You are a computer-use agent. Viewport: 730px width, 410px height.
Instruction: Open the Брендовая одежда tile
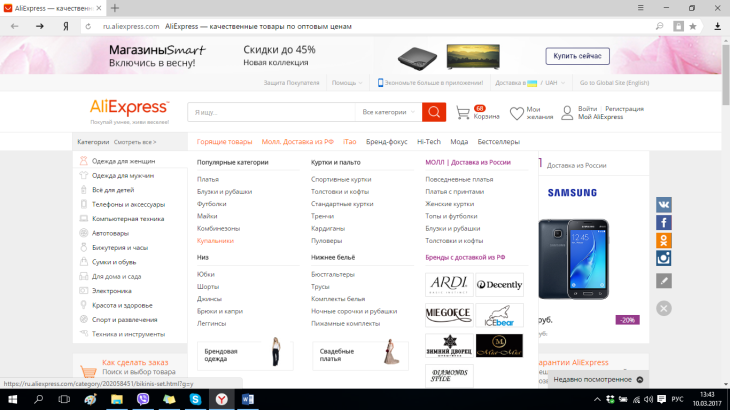point(245,355)
